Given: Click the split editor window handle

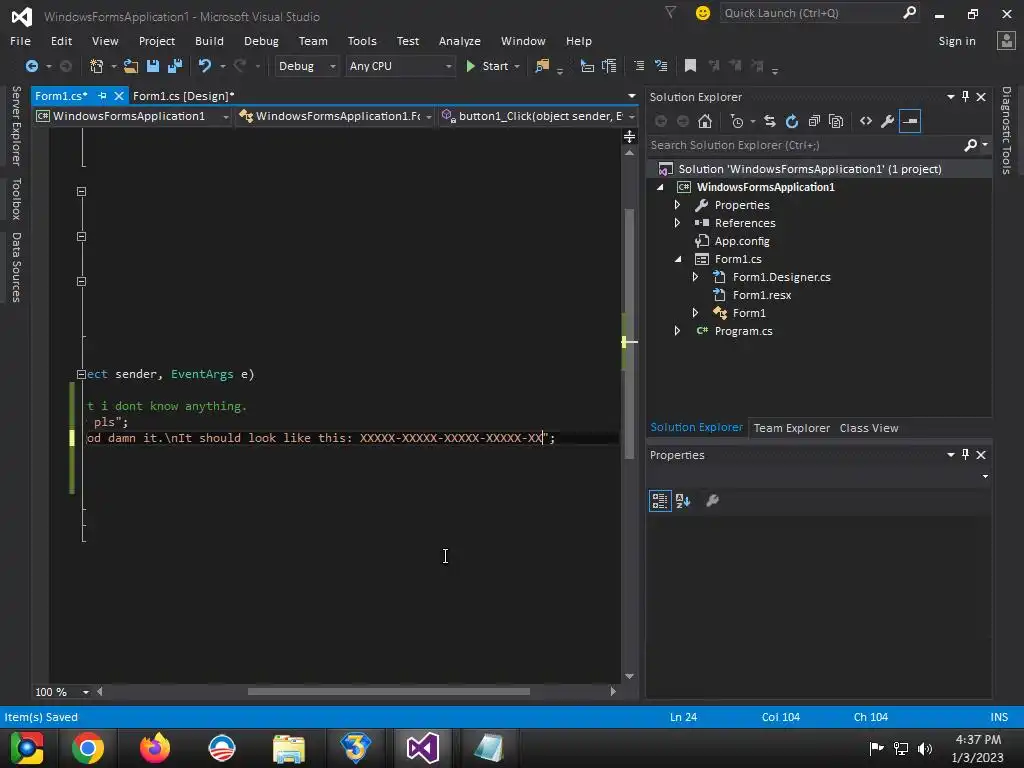Looking at the screenshot, I should (630, 136).
